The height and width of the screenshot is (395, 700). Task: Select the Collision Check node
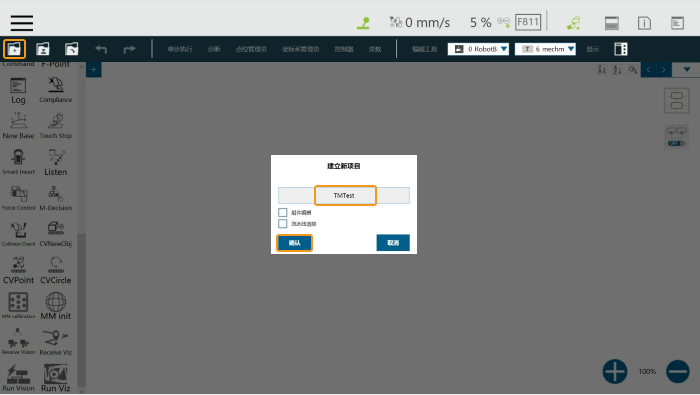pyautogui.click(x=18, y=234)
